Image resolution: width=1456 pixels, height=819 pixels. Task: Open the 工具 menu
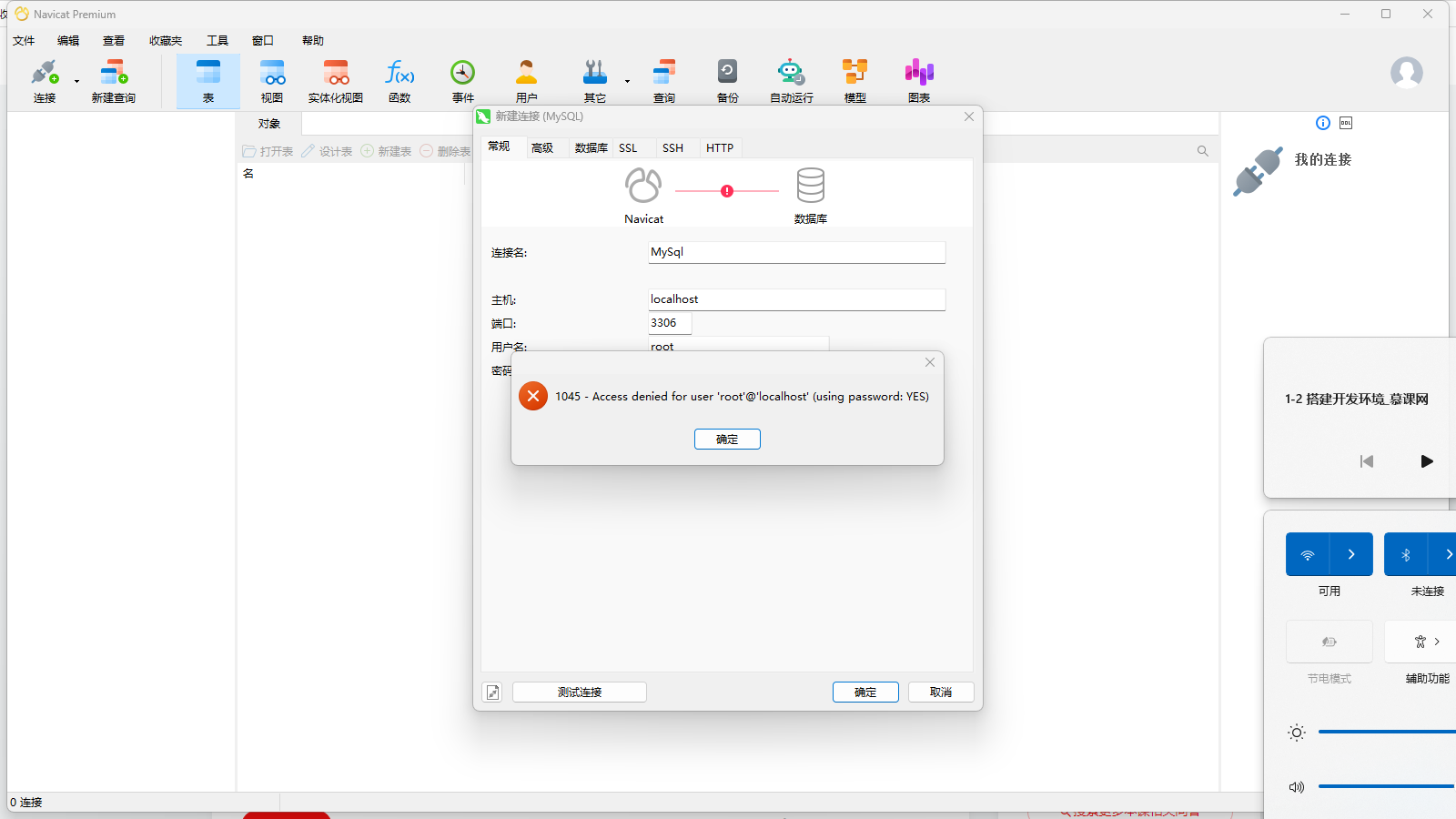pos(217,41)
